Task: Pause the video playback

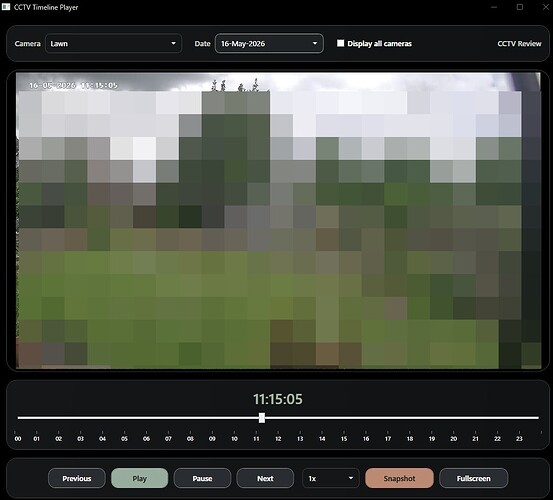Action: click(x=202, y=478)
